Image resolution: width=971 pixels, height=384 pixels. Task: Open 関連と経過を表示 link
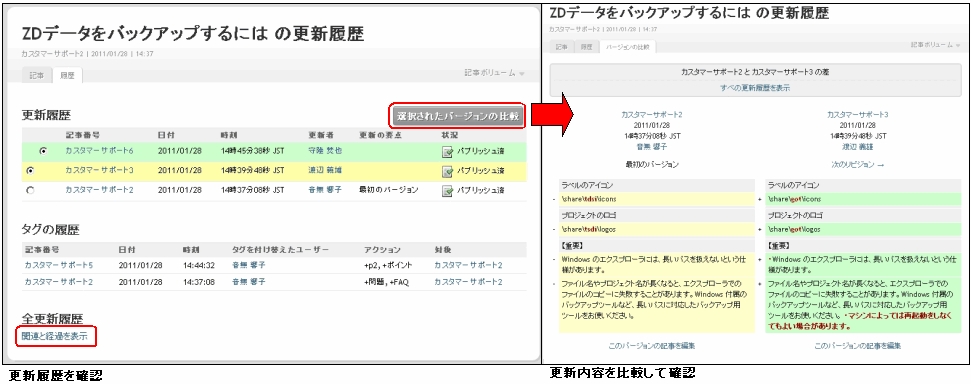pyautogui.click(x=54, y=336)
